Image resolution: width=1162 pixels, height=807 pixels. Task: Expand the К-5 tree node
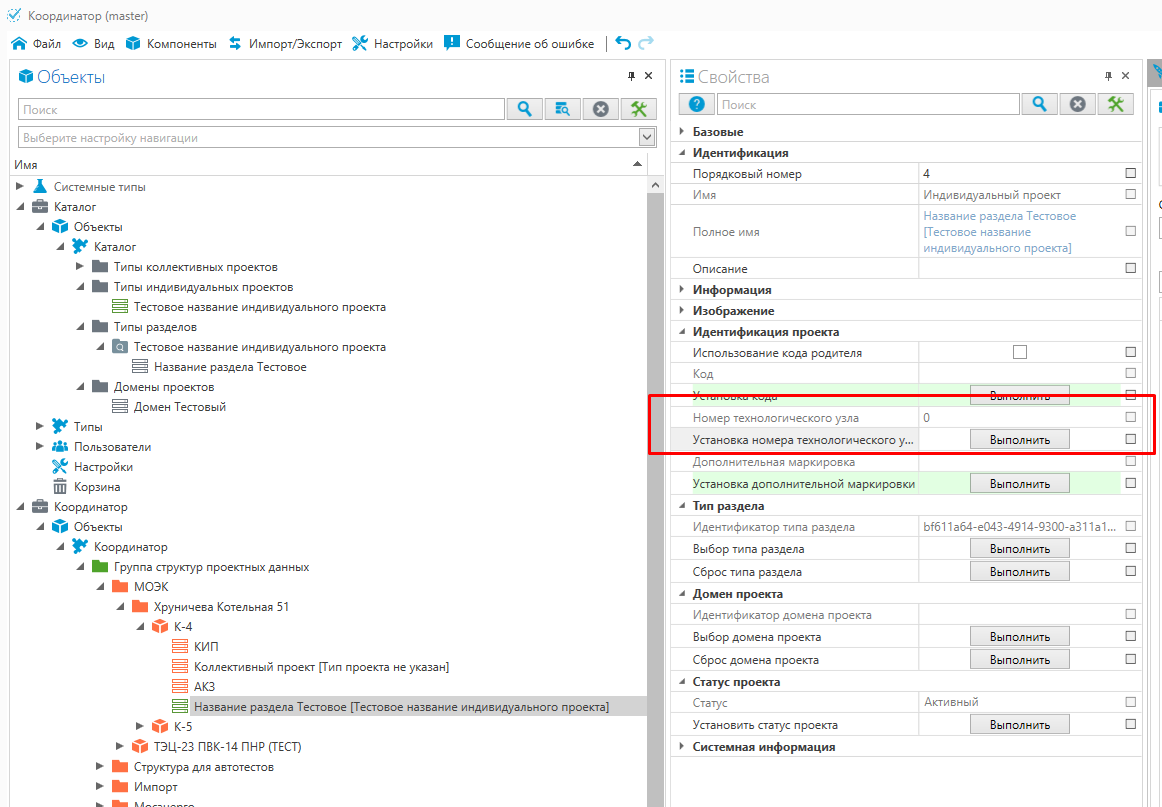[x=140, y=727]
